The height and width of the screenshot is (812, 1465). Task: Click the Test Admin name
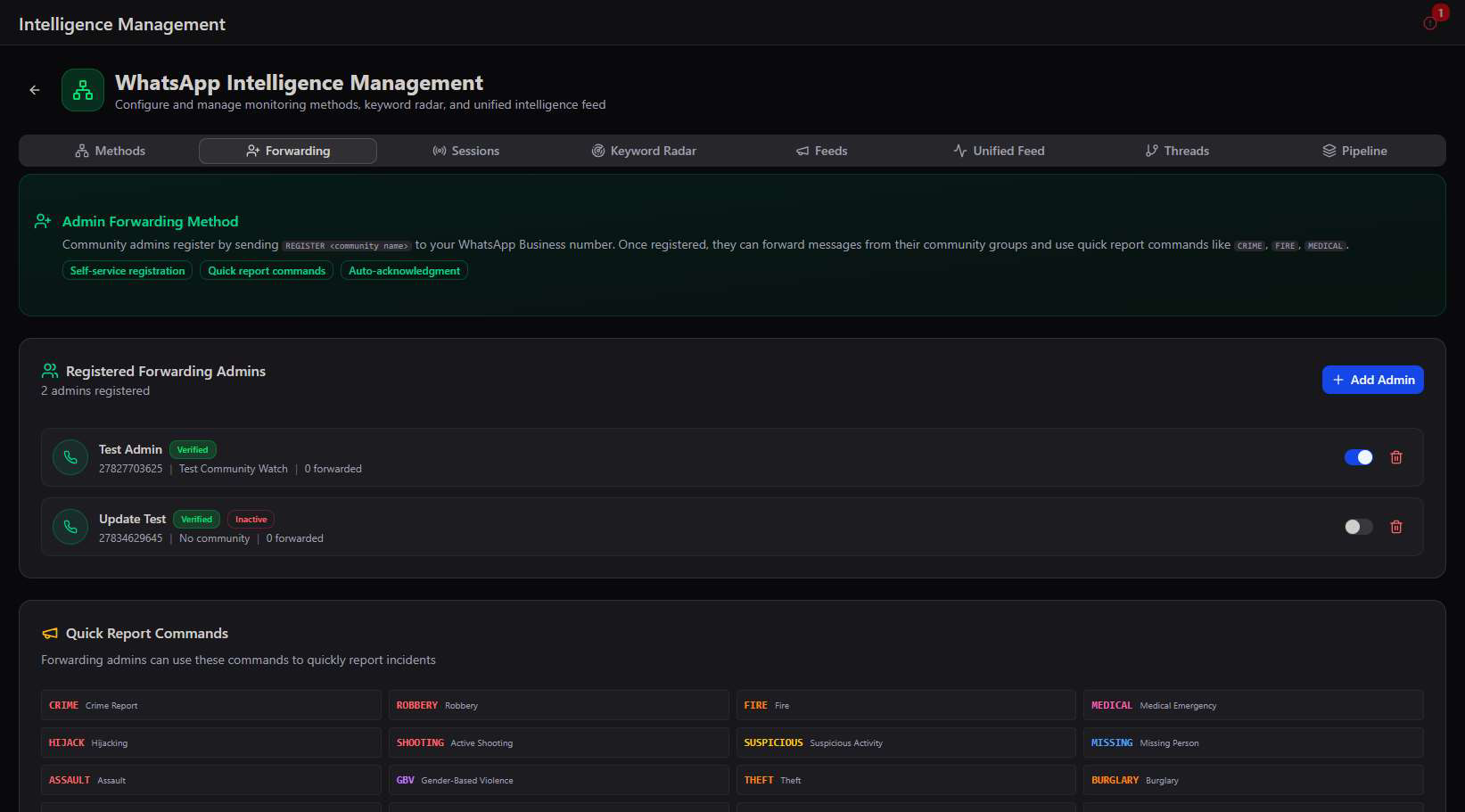tap(130, 449)
